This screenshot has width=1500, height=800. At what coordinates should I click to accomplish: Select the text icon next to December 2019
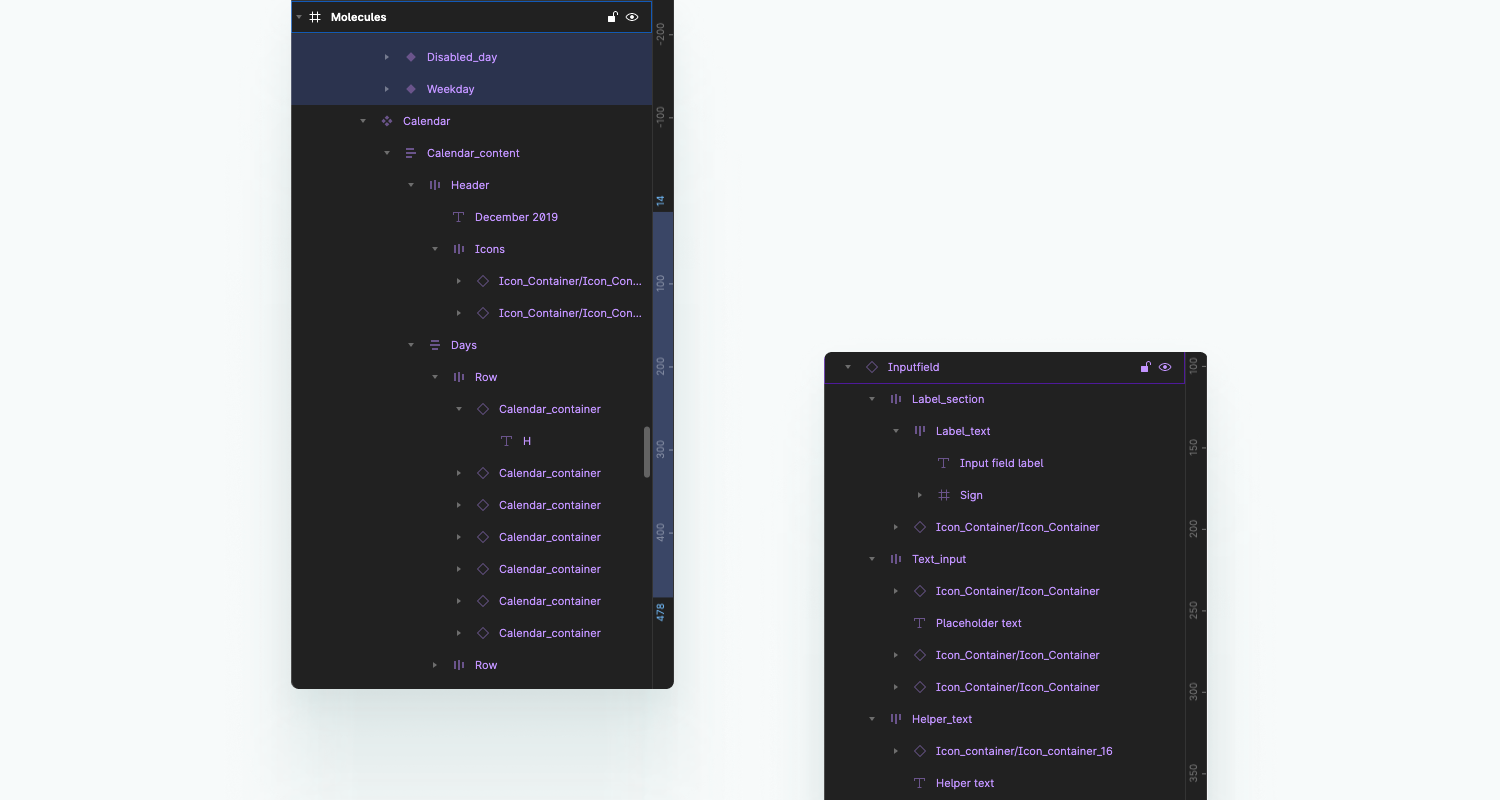[458, 217]
